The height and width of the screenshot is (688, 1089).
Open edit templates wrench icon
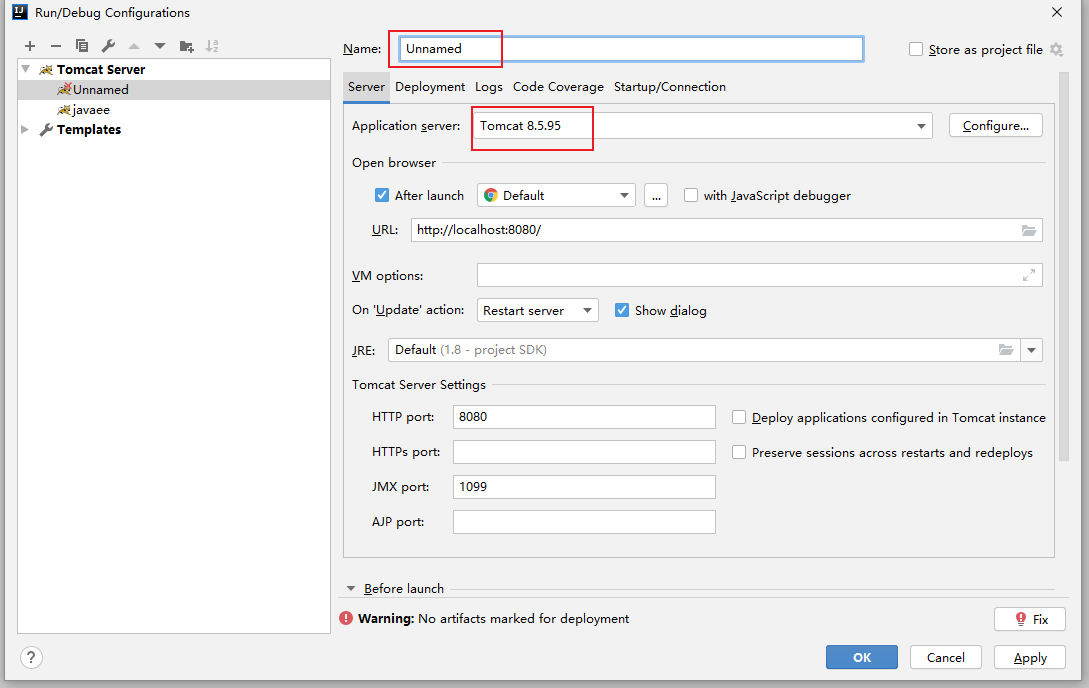[108, 46]
